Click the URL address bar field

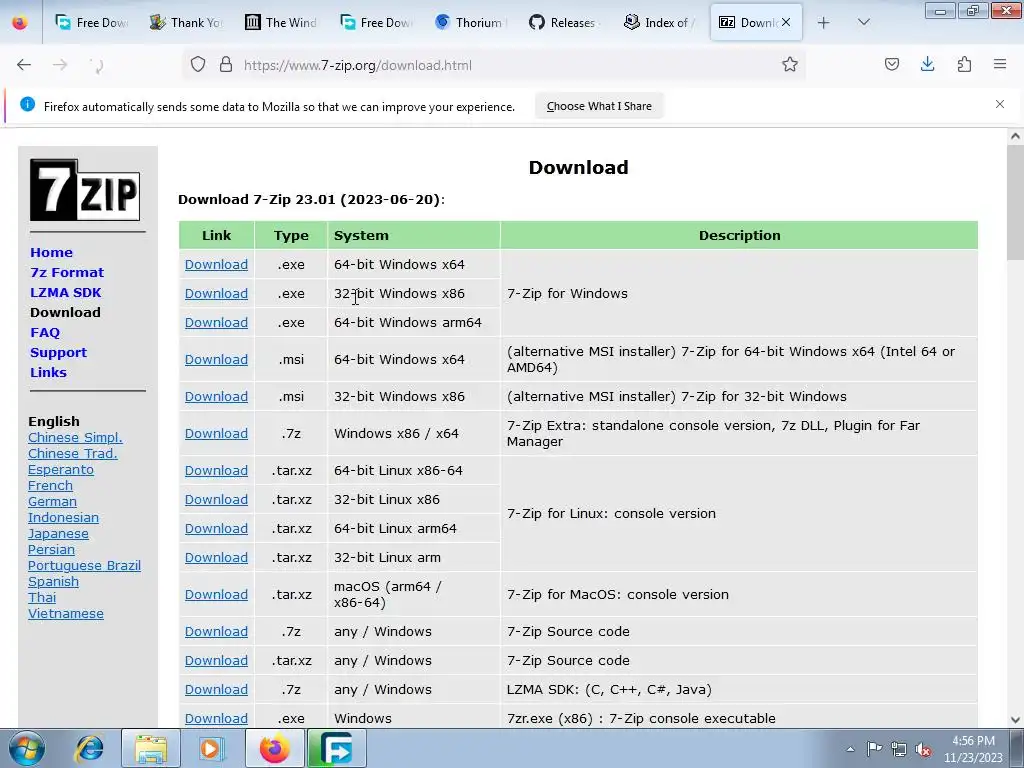click(x=493, y=65)
